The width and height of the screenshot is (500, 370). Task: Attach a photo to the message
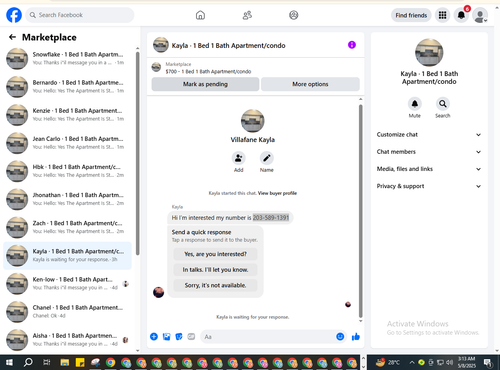tap(166, 337)
